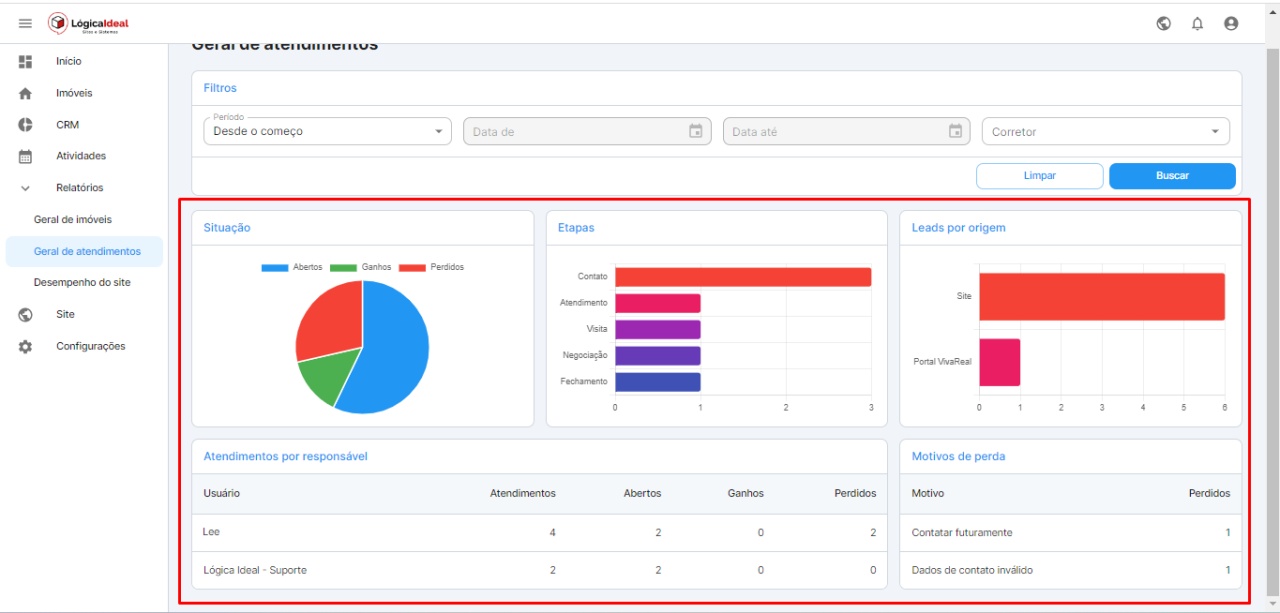Open the Período dropdown

pyautogui.click(x=327, y=131)
